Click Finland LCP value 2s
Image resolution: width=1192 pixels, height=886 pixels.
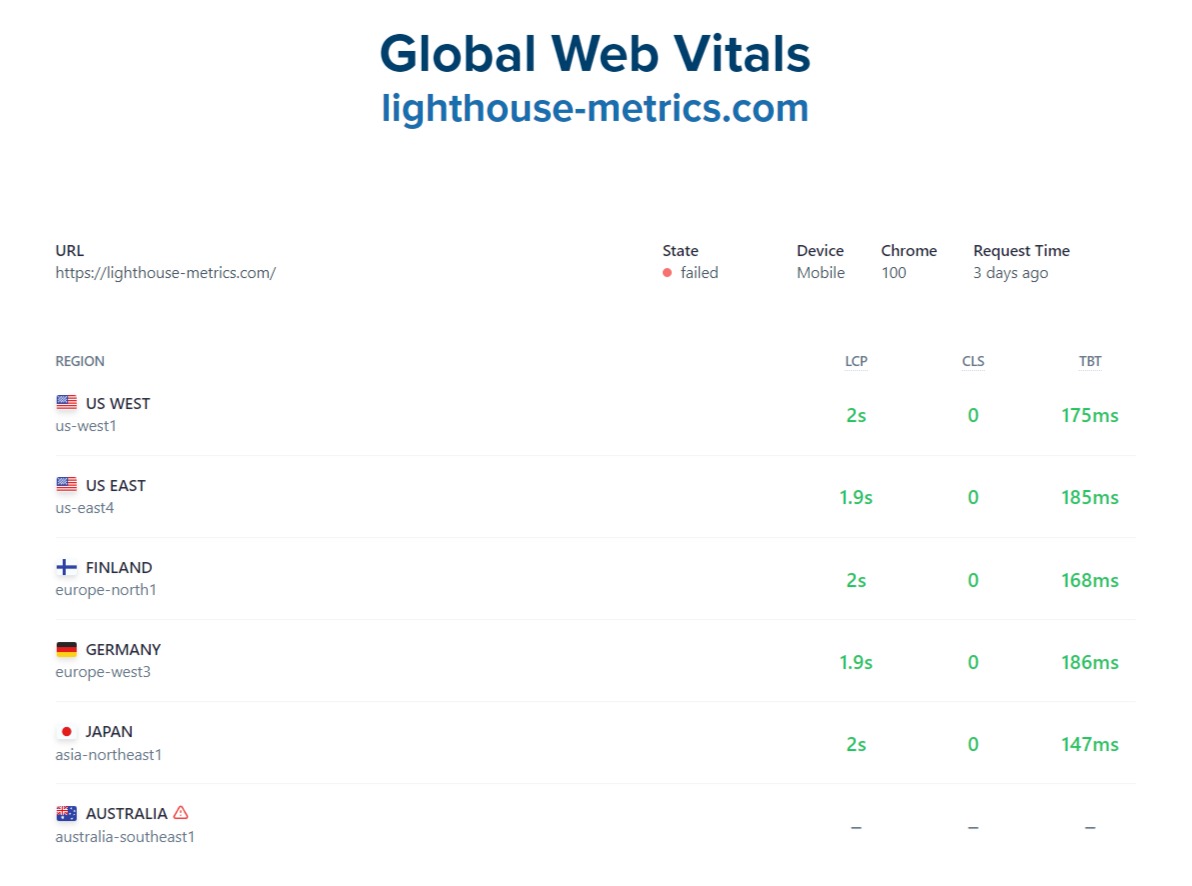(856, 580)
